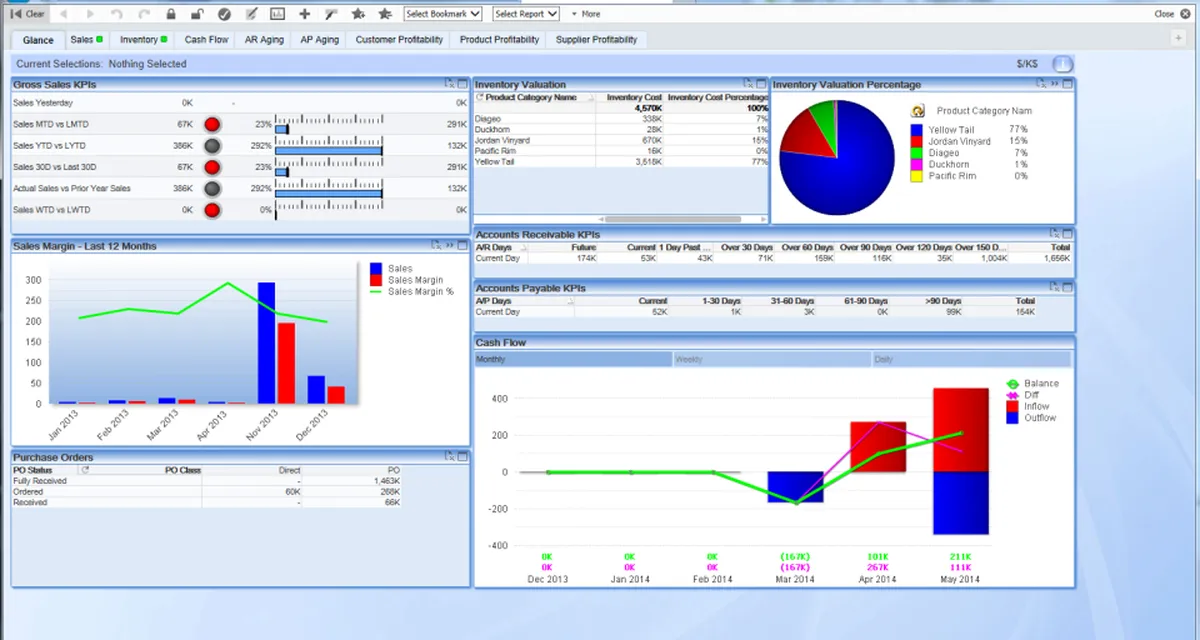Open the Customer Profitability tab
1200x640 pixels.
point(399,40)
